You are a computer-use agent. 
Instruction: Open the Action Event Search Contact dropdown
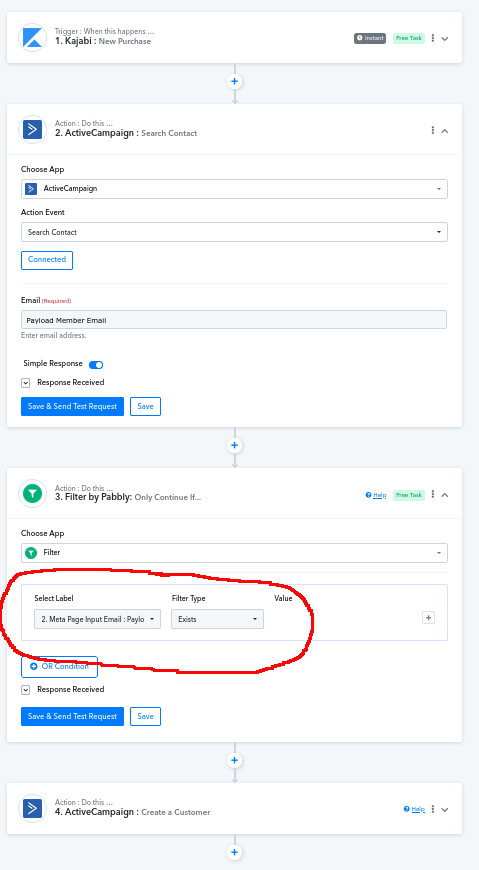click(x=234, y=232)
